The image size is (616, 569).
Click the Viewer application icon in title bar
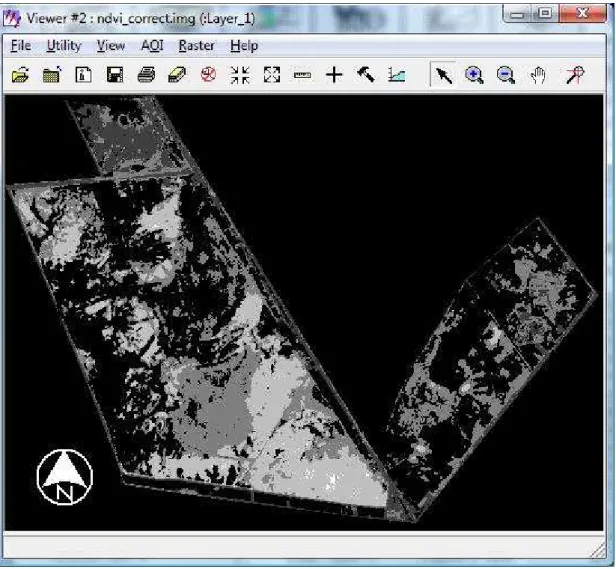click(11, 18)
